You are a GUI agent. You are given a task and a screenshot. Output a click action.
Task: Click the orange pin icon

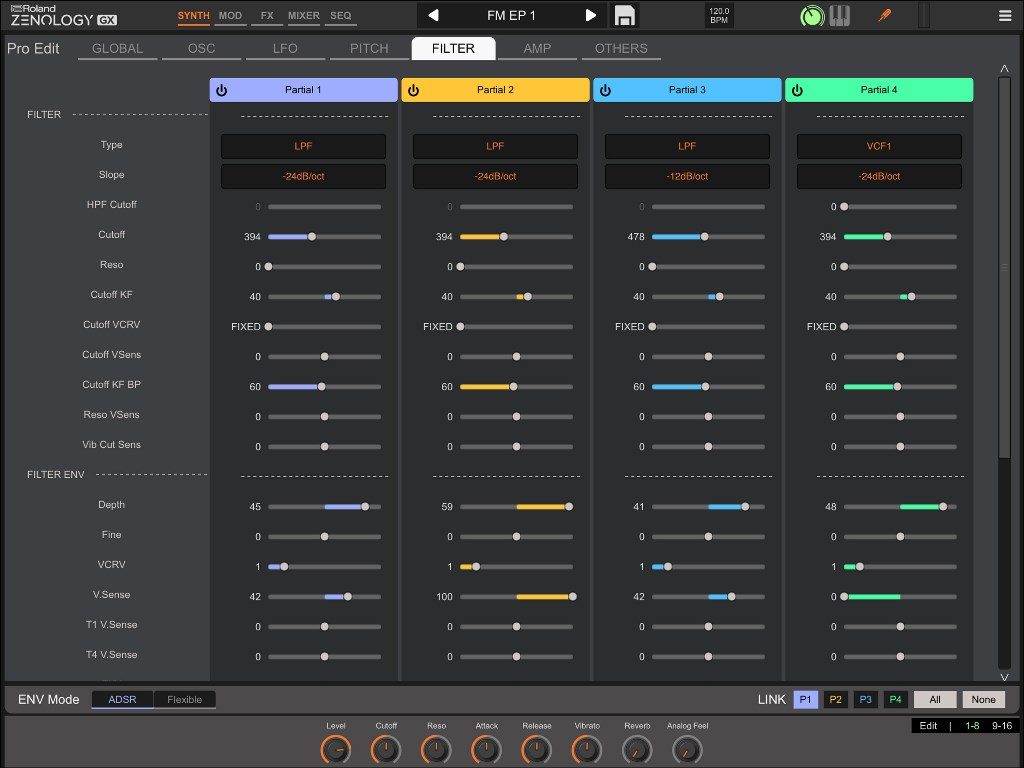pos(884,15)
